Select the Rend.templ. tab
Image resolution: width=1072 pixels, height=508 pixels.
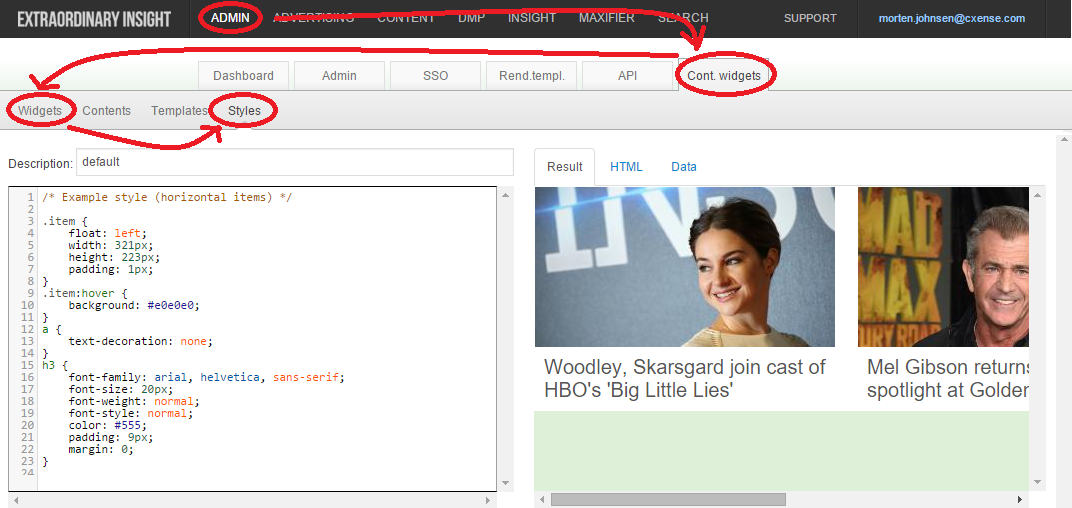pyautogui.click(x=532, y=75)
